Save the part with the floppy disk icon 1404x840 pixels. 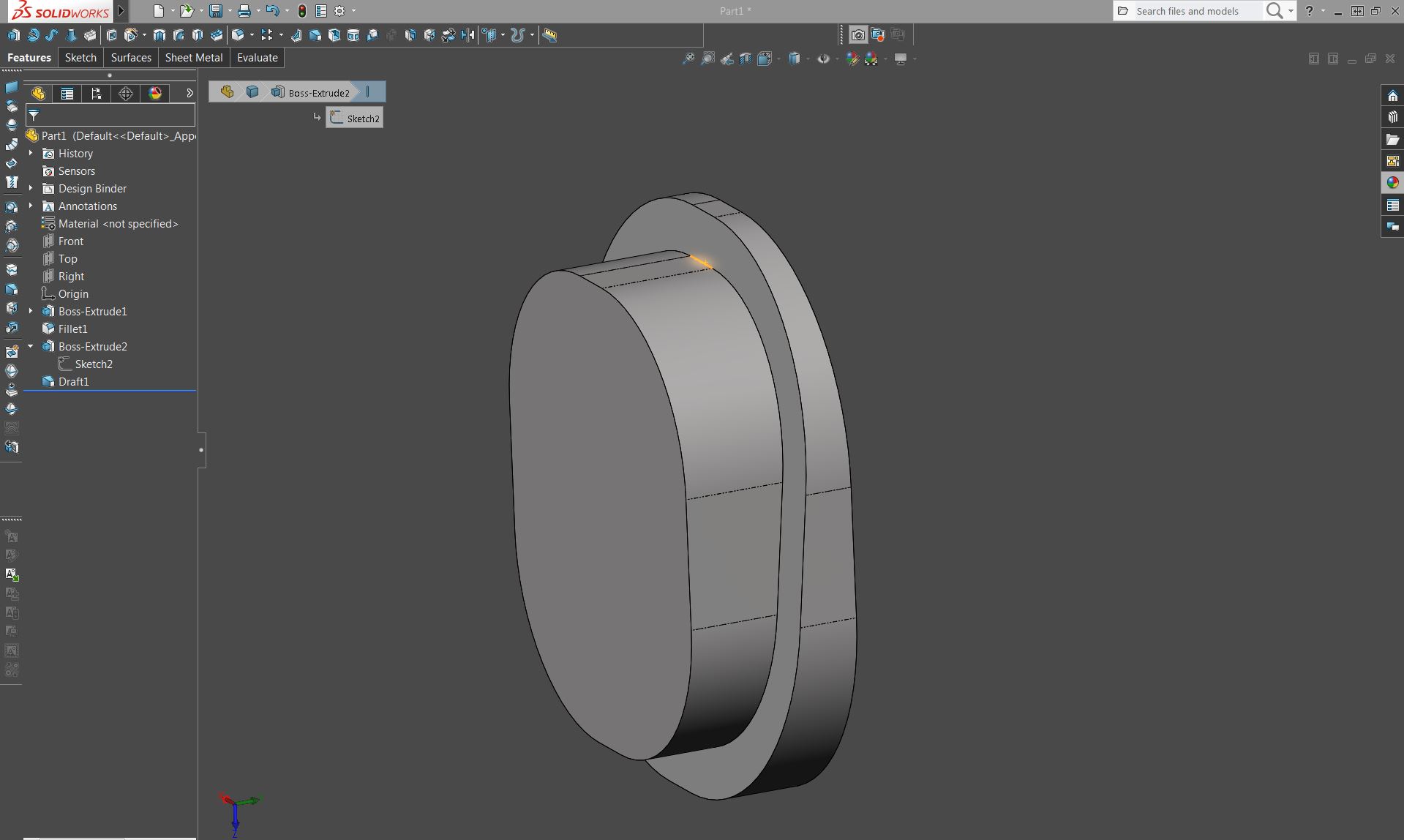pyautogui.click(x=216, y=11)
